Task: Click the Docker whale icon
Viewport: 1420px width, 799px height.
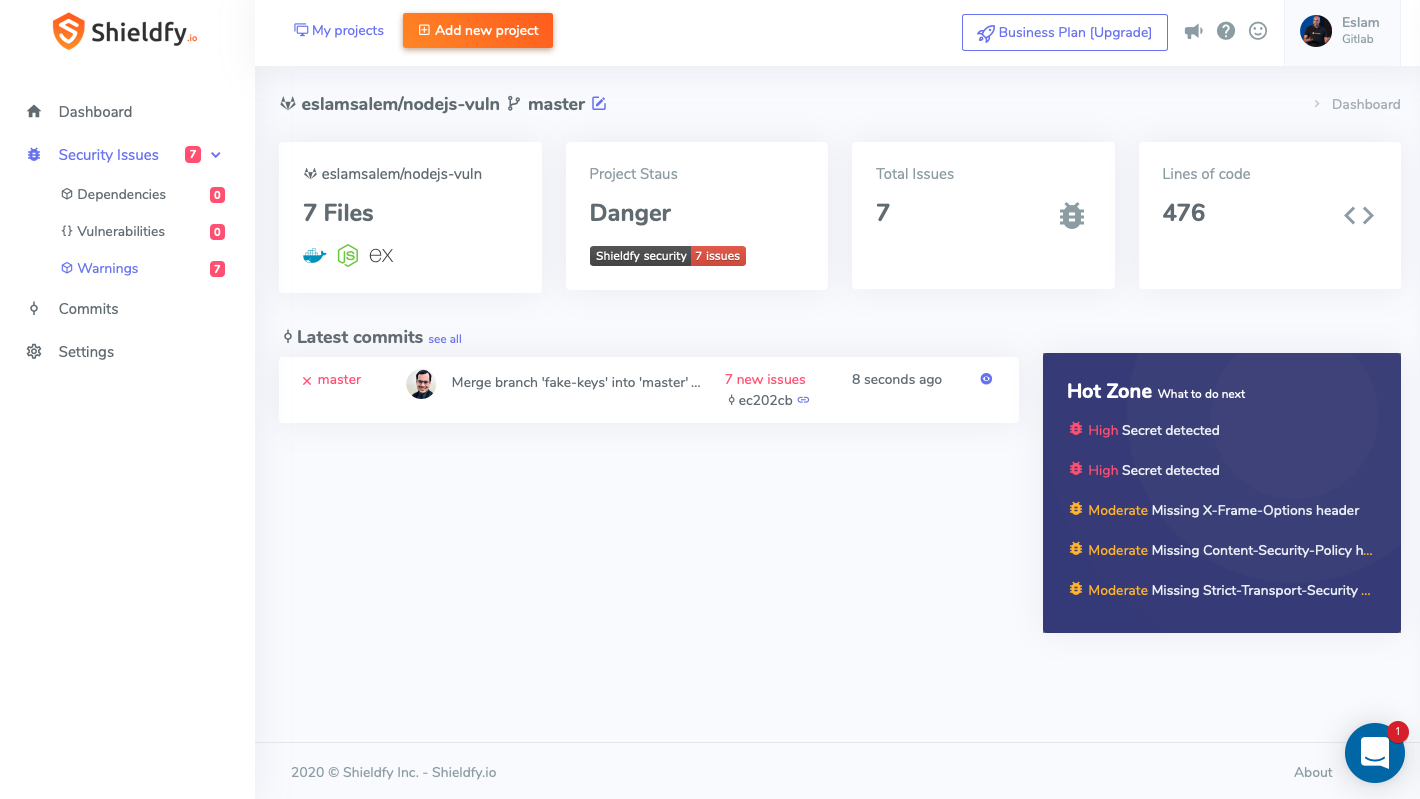Action: (x=315, y=256)
